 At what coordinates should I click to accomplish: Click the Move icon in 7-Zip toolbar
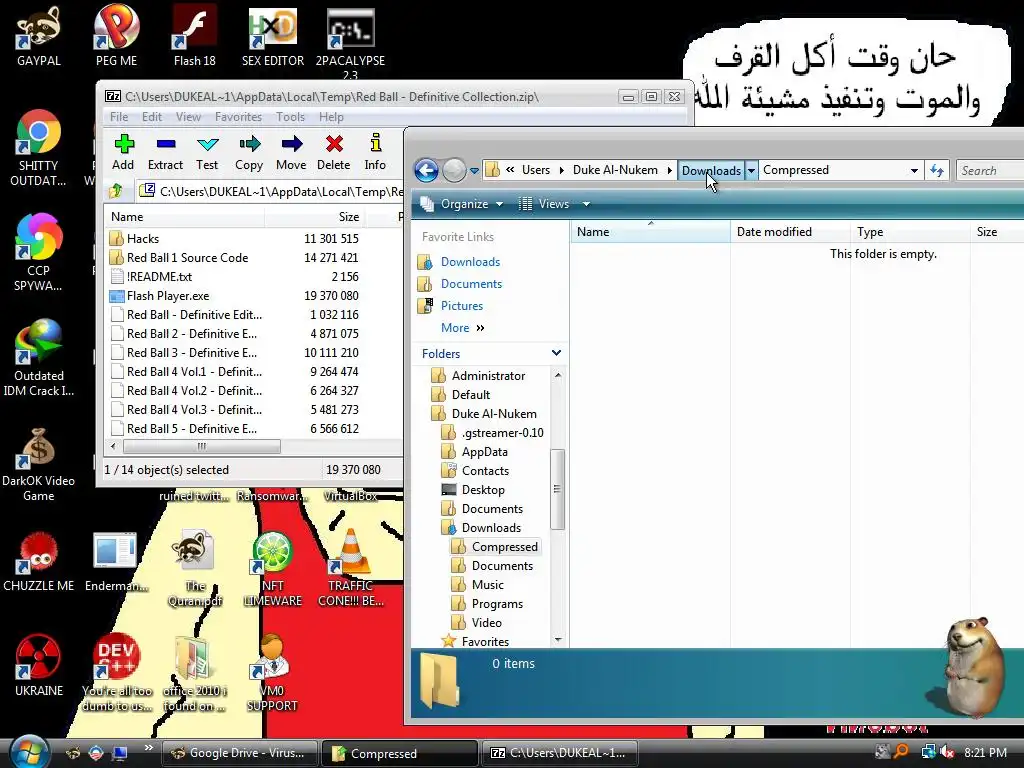click(x=291, y=152)
